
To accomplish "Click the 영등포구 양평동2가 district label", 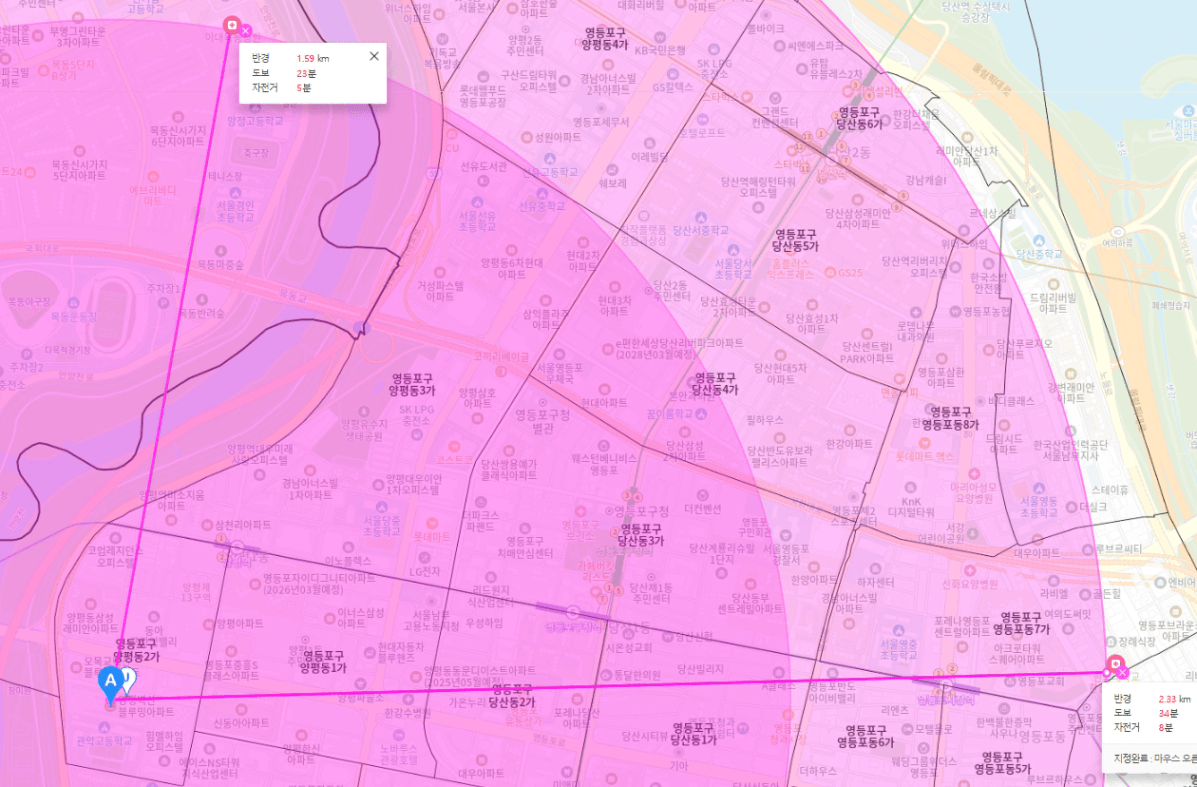I will pyautogui.click(x=136, y=650).
